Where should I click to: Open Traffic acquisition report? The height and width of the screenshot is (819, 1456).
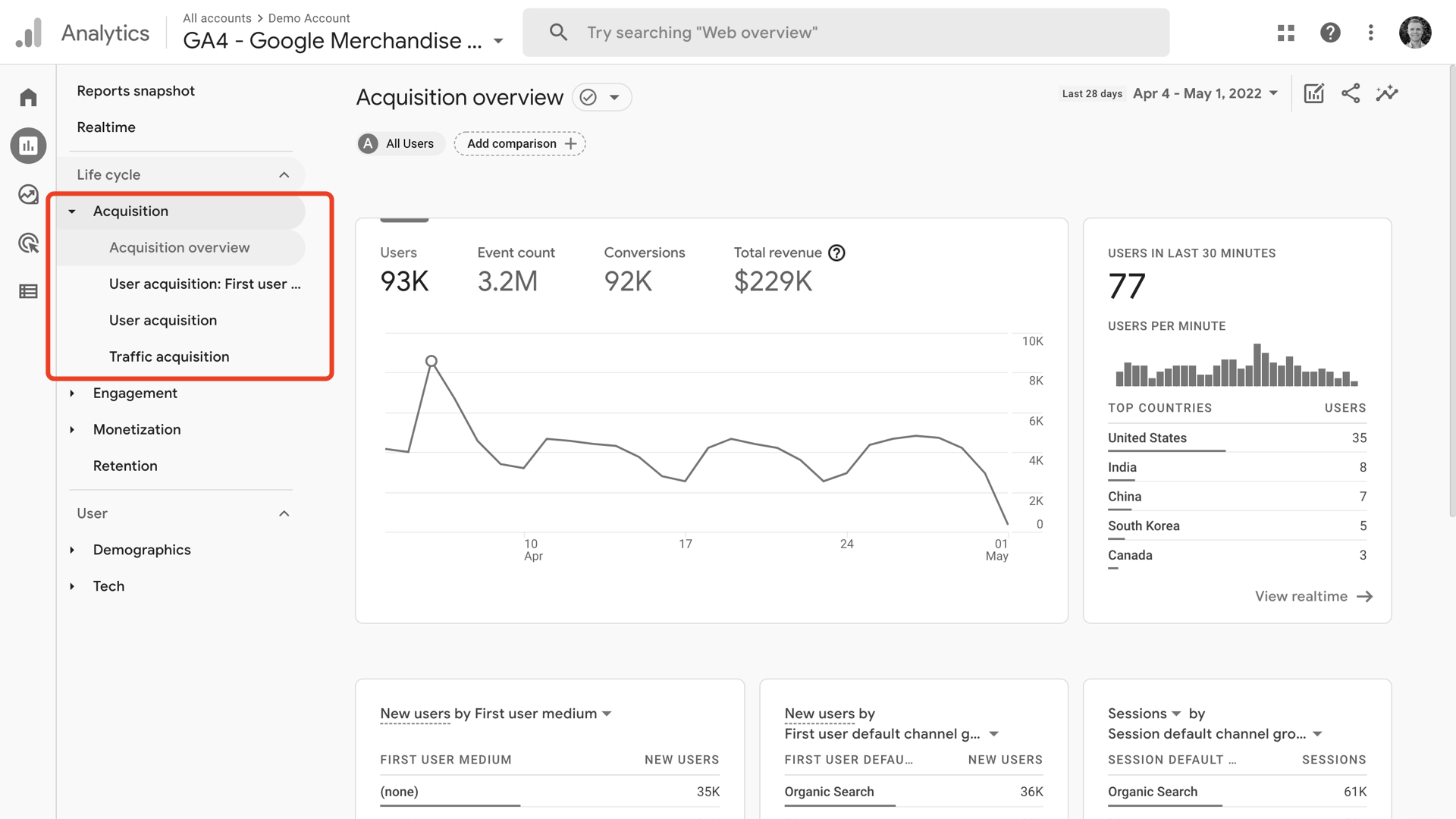pyautogui.click(x=169, y=356)
